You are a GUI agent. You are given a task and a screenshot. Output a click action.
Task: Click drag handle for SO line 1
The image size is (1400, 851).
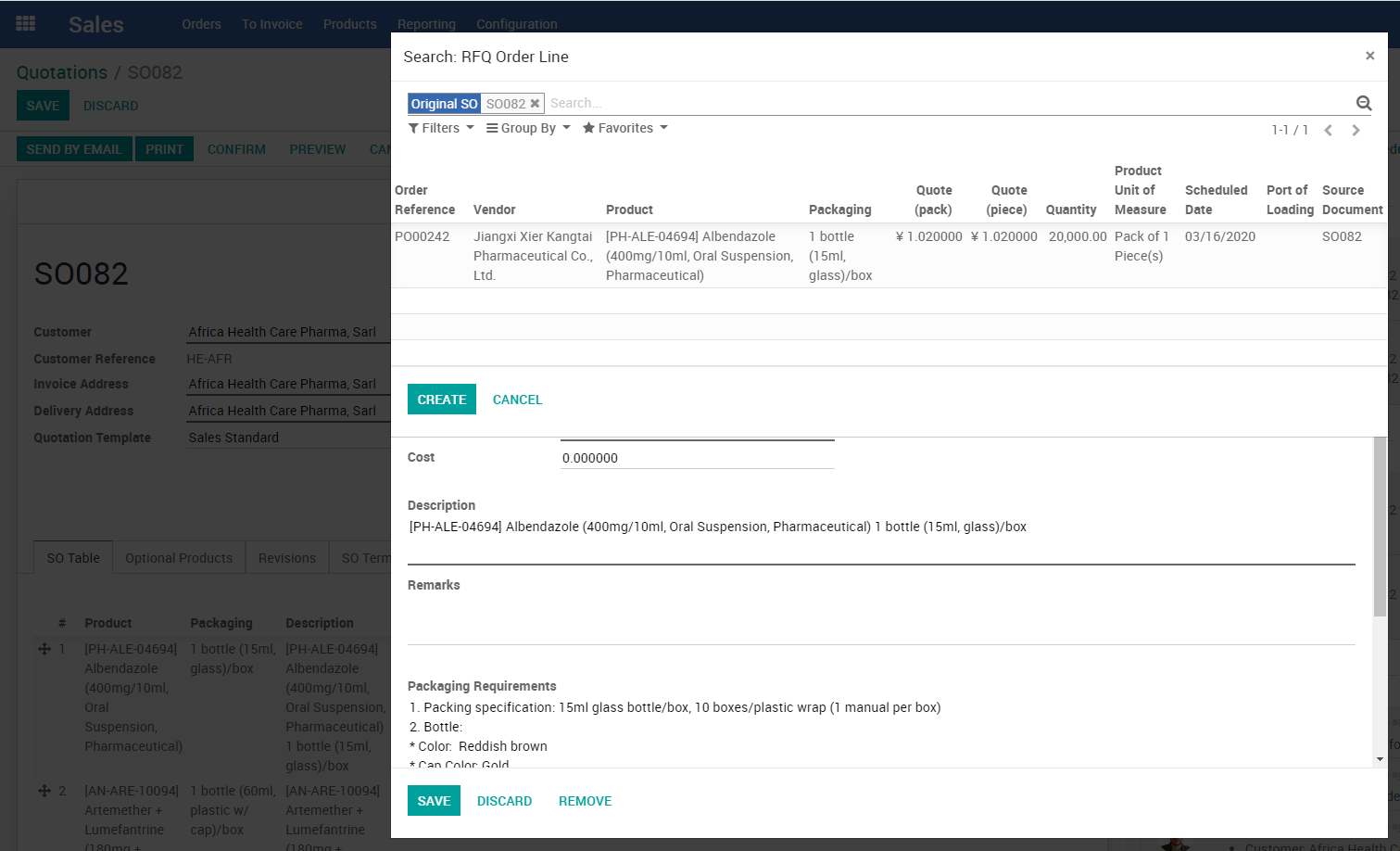[x=44, y=649]
